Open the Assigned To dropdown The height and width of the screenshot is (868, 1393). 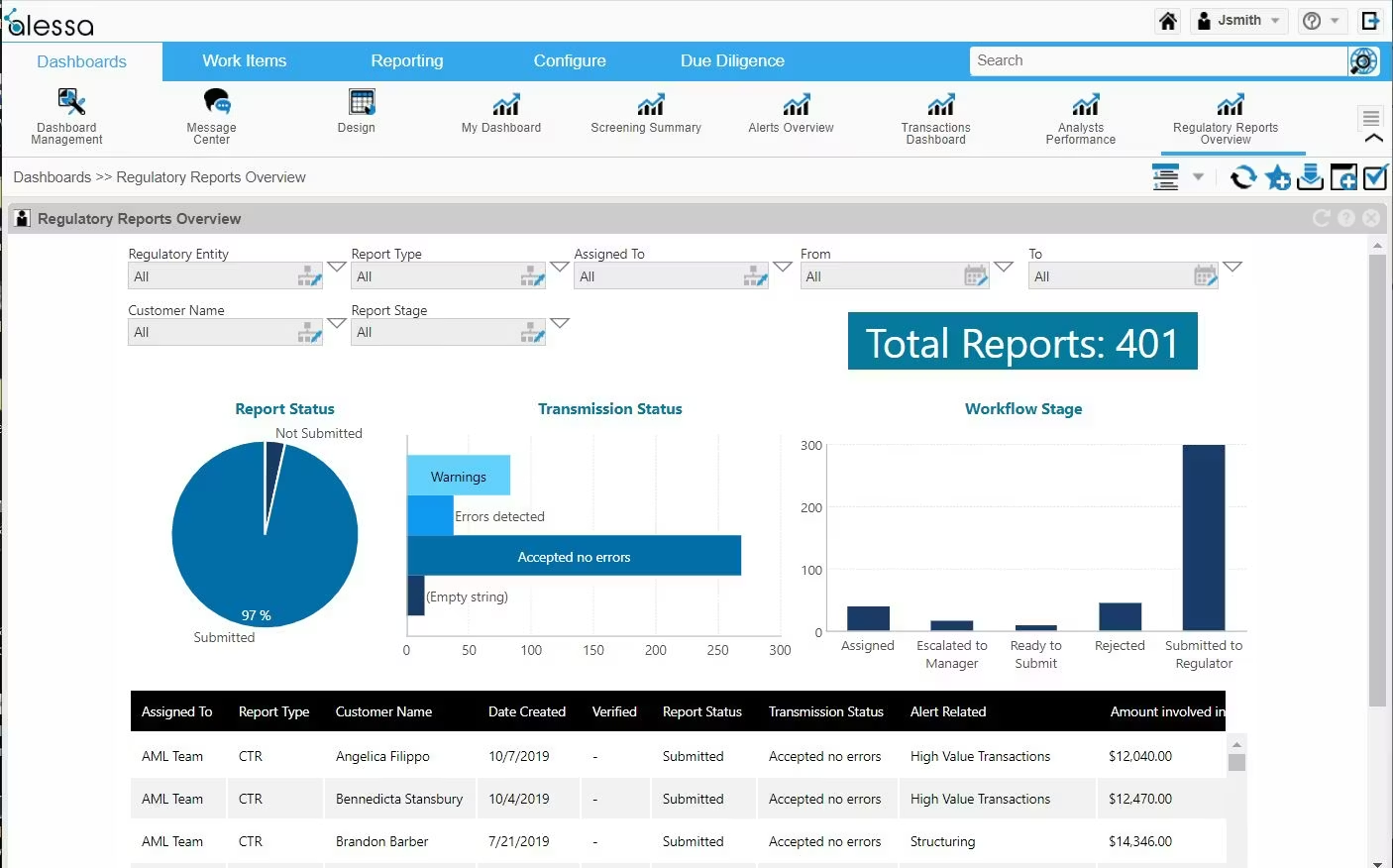coord(783,266)
